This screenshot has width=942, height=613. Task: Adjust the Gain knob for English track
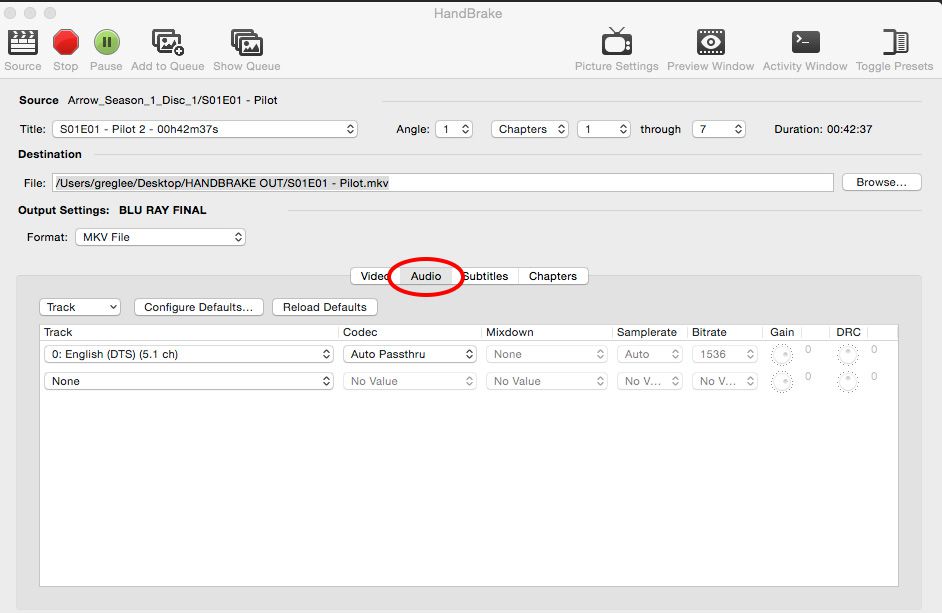(782, 355)
